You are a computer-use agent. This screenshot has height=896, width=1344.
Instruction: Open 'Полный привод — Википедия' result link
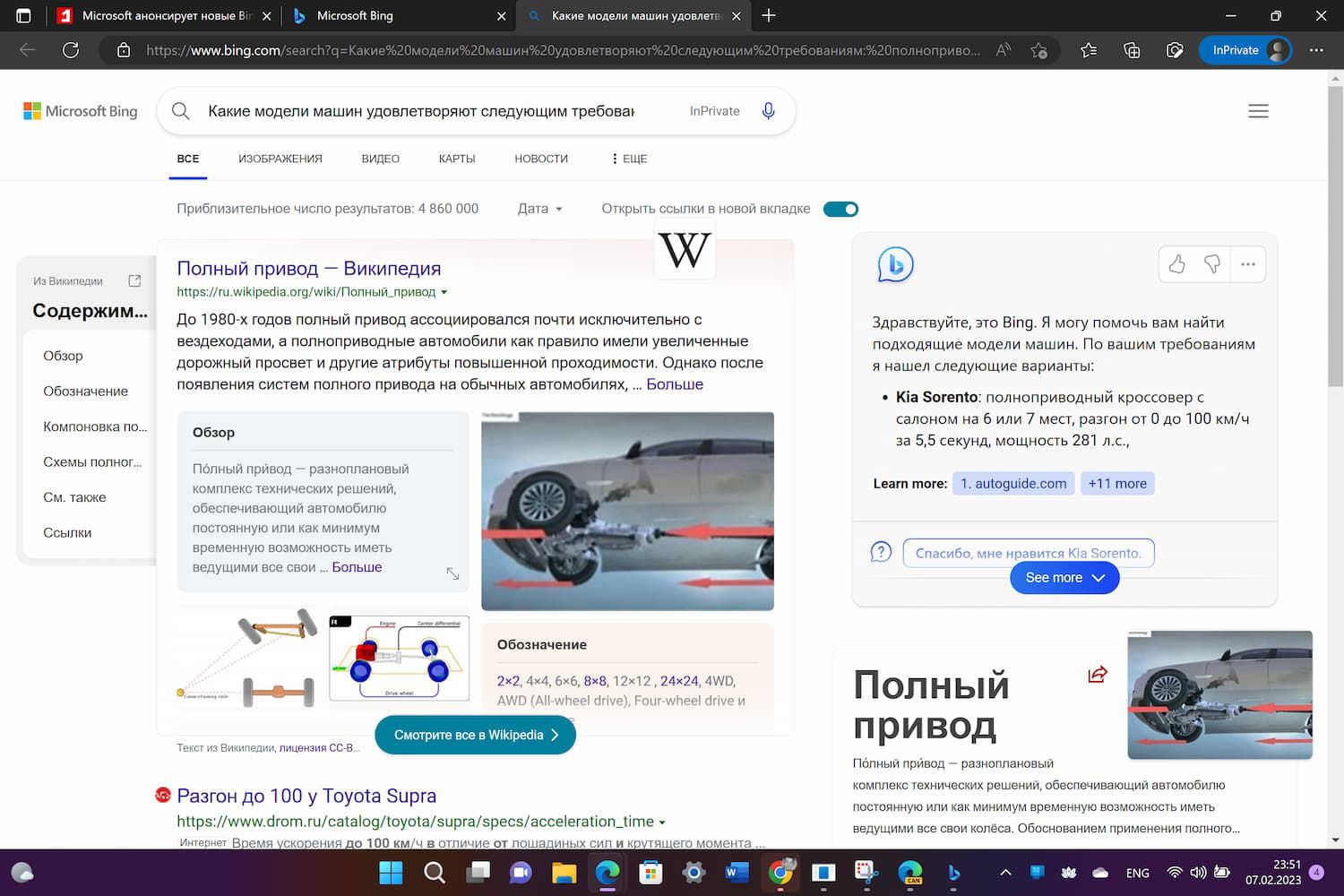[x=309, y=268]
